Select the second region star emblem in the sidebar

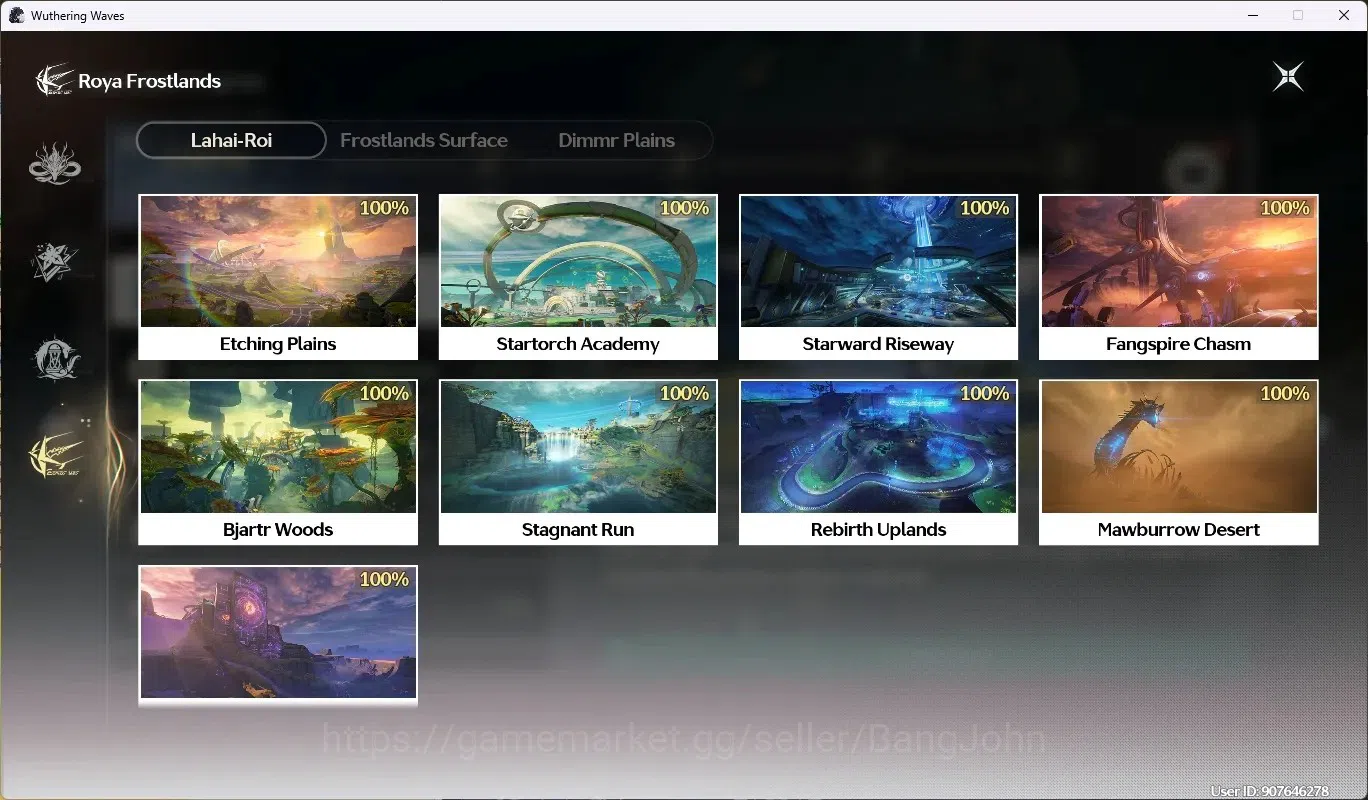click(55, 262)
